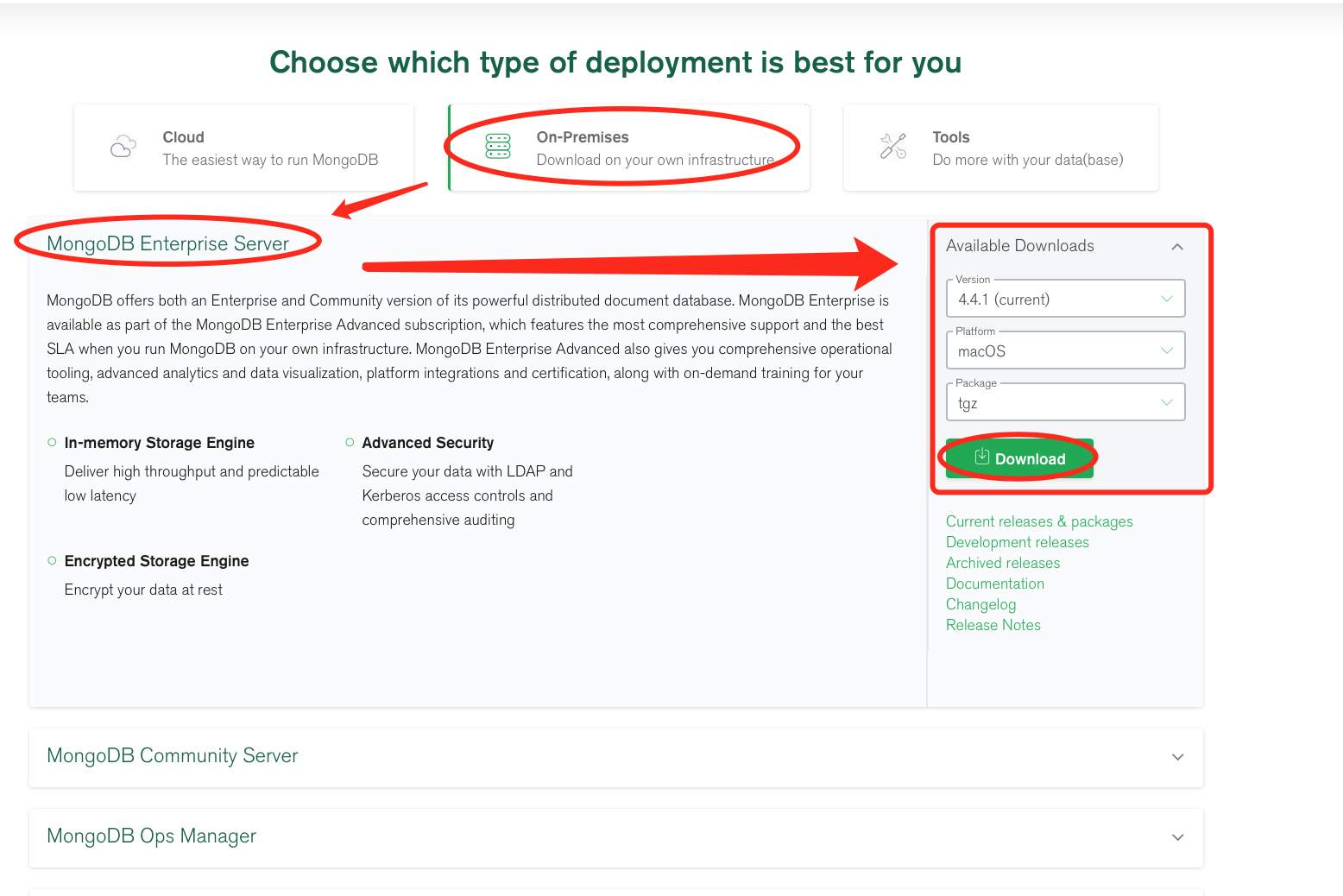
Task: Click the Available Downloads title text
Action: click(1019, 246)
